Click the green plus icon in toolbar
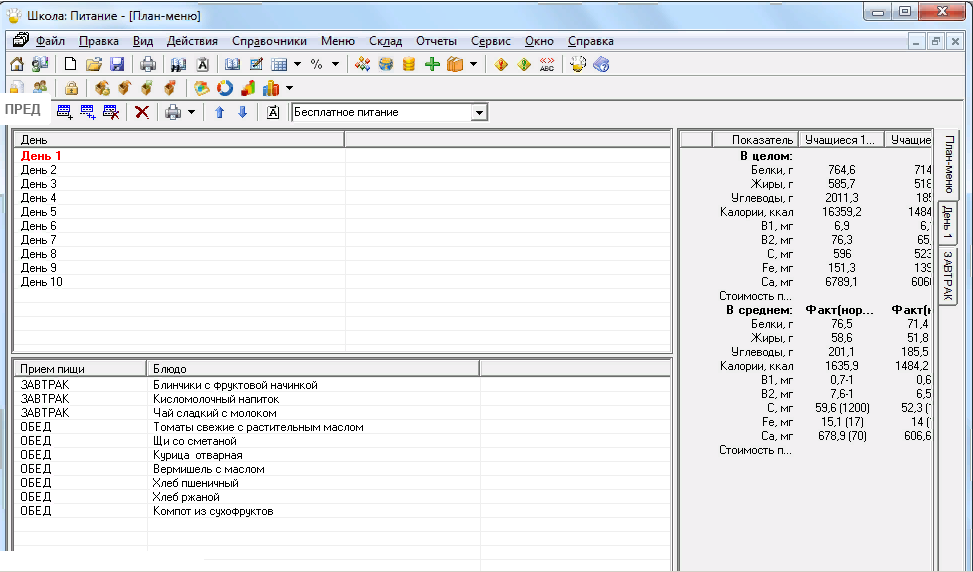The width and height of the screenshot is (973, 572). coord(432,64)
